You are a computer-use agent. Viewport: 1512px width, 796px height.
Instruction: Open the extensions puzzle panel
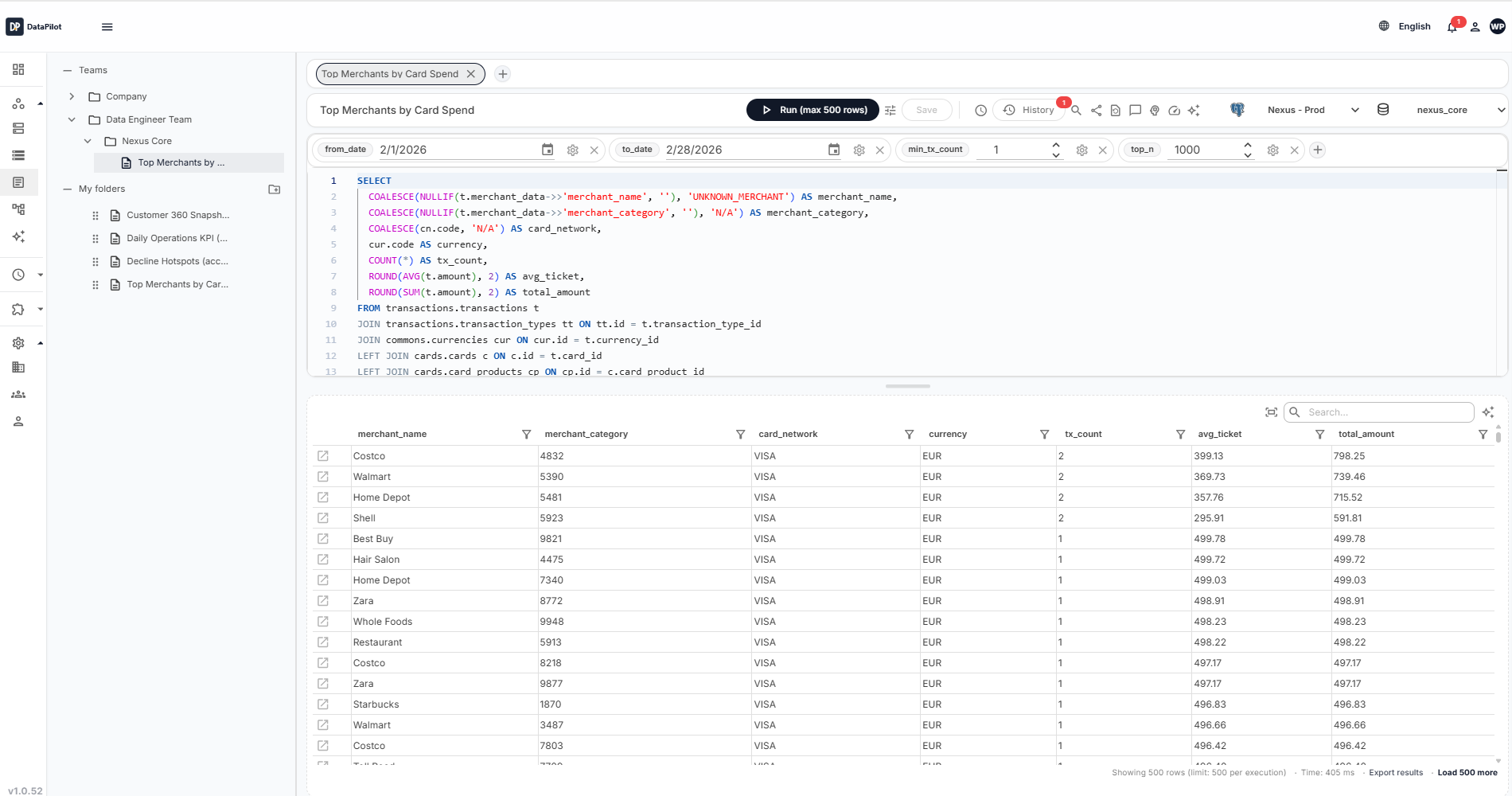[18, 310]
